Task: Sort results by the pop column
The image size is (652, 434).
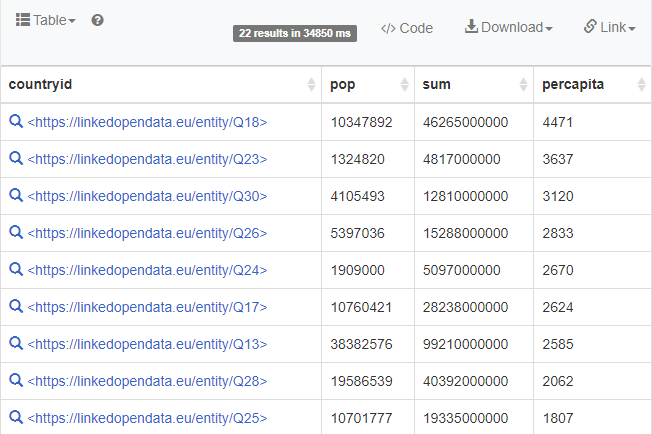Action: click(367, 85)
